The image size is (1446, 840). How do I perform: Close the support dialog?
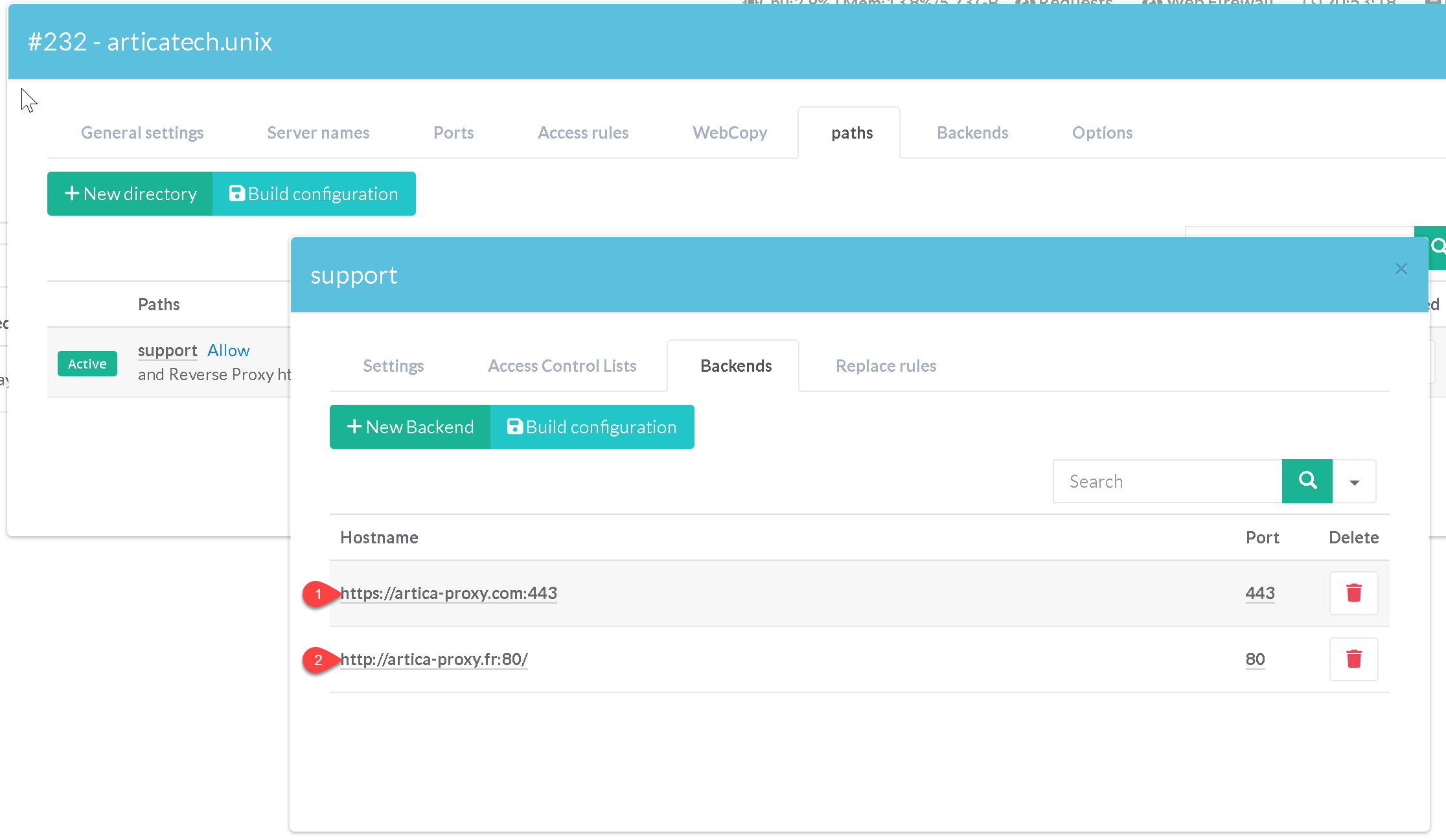pyautogui.click(x=1401, y=269)
